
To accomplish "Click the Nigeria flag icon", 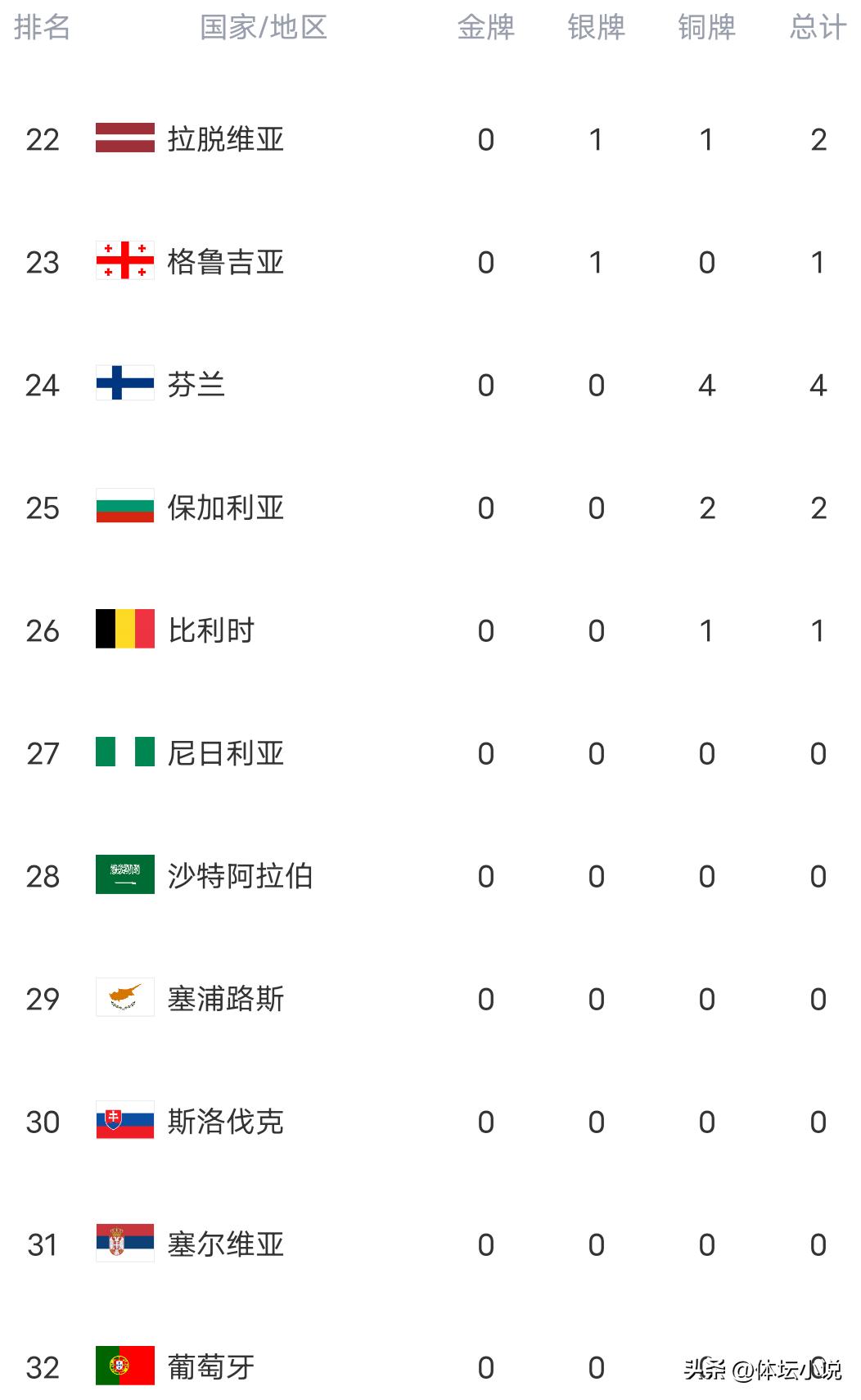I will [124, 751].
